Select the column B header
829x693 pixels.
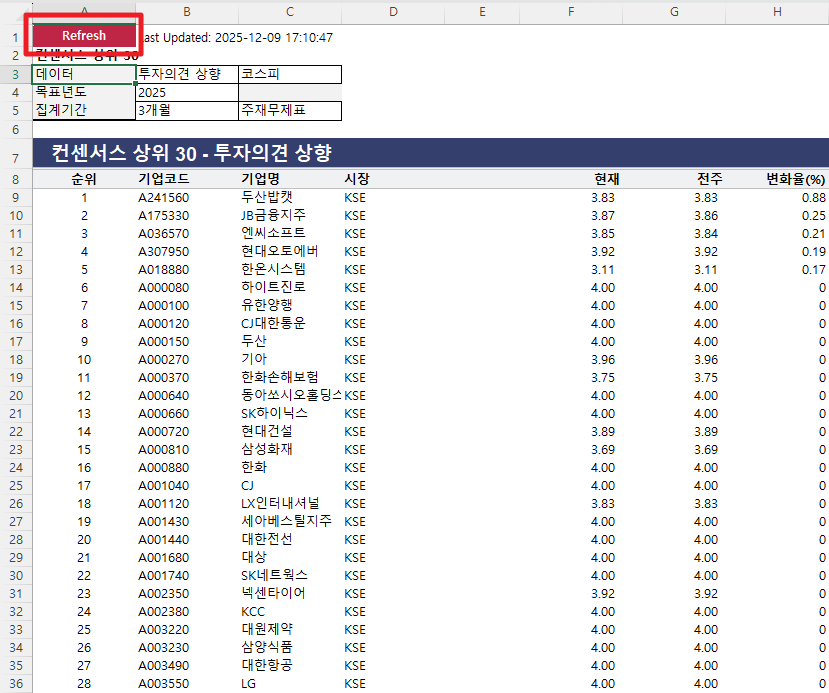[x=186, y=11]
